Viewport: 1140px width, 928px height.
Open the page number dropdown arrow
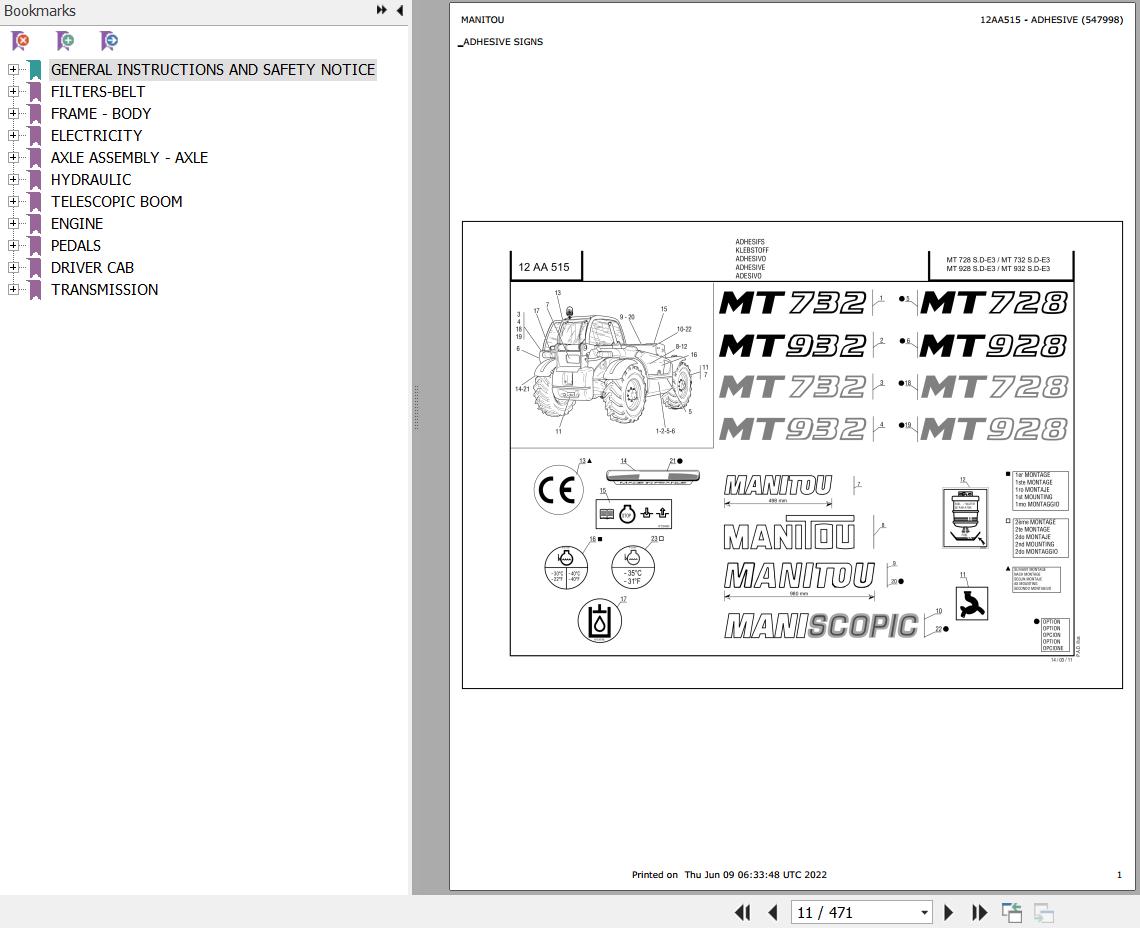[924, 913]
